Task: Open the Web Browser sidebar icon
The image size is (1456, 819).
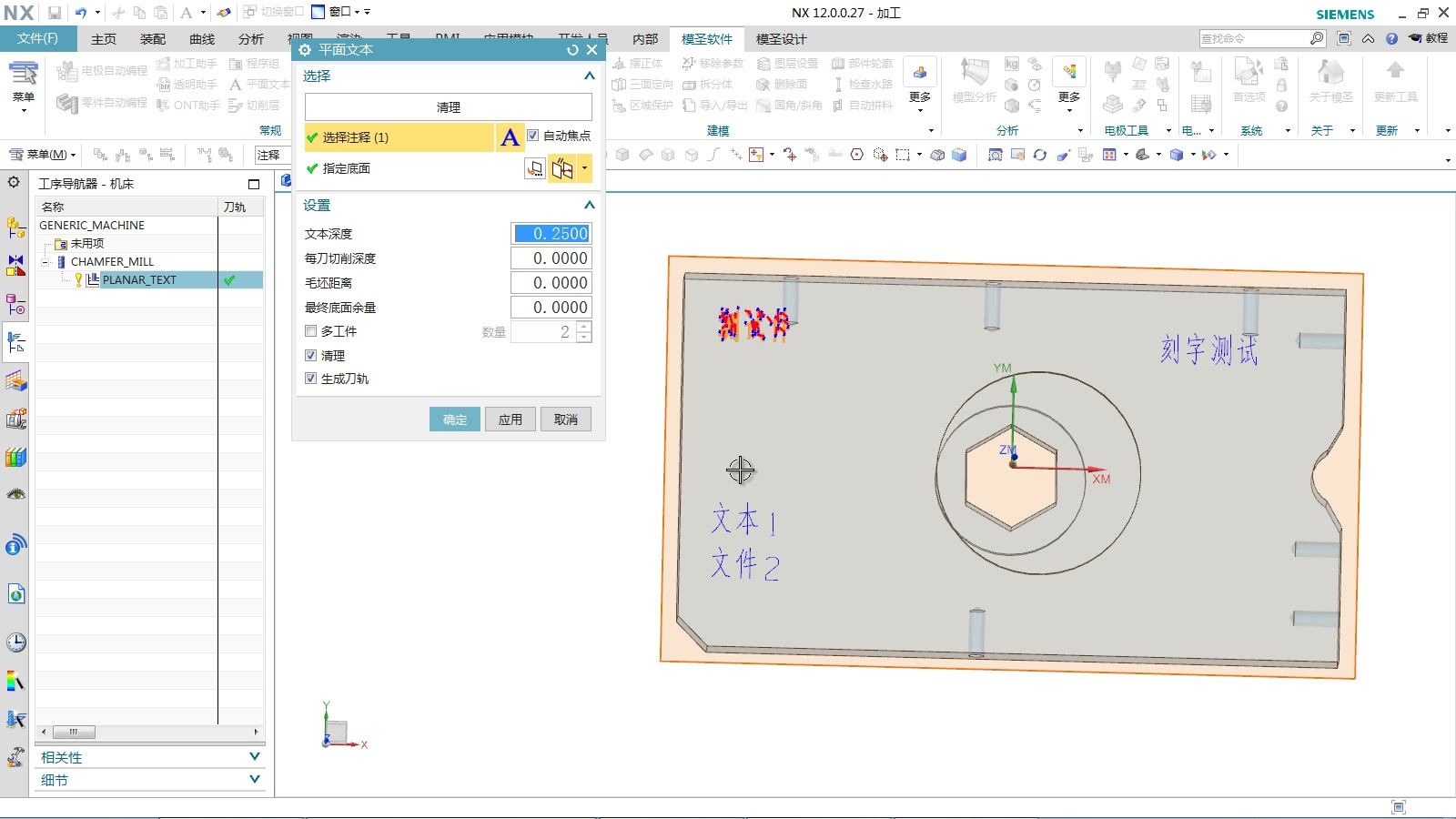Action: point(15,595)
